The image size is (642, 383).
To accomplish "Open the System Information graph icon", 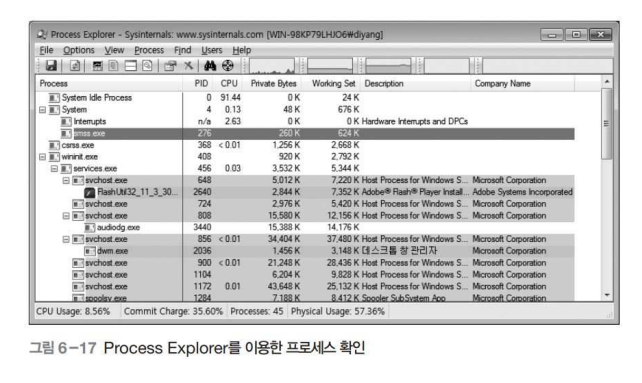I will pyautogui.click(x=97, y=66).
